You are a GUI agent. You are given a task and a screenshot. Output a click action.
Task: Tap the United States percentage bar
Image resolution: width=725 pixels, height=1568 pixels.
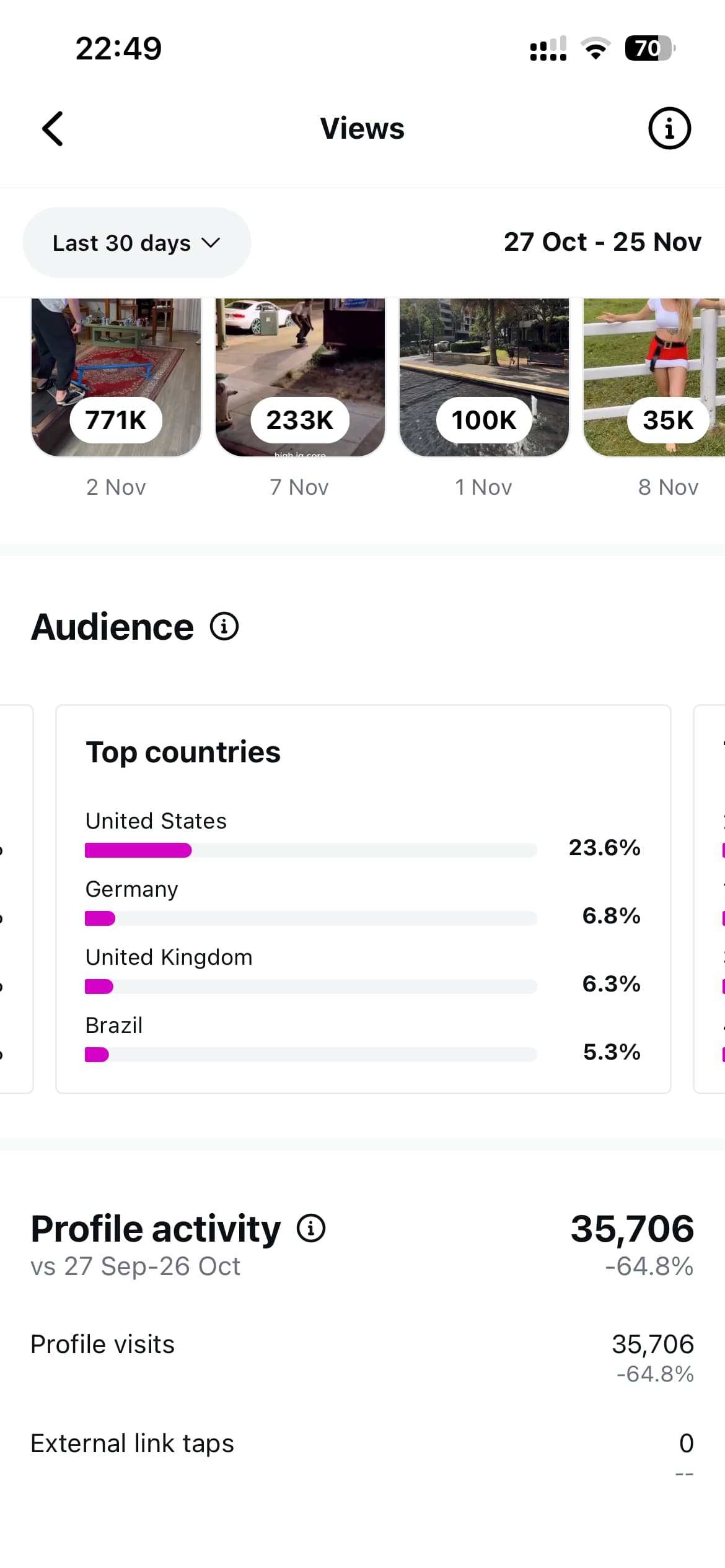(x=310, y=850)
